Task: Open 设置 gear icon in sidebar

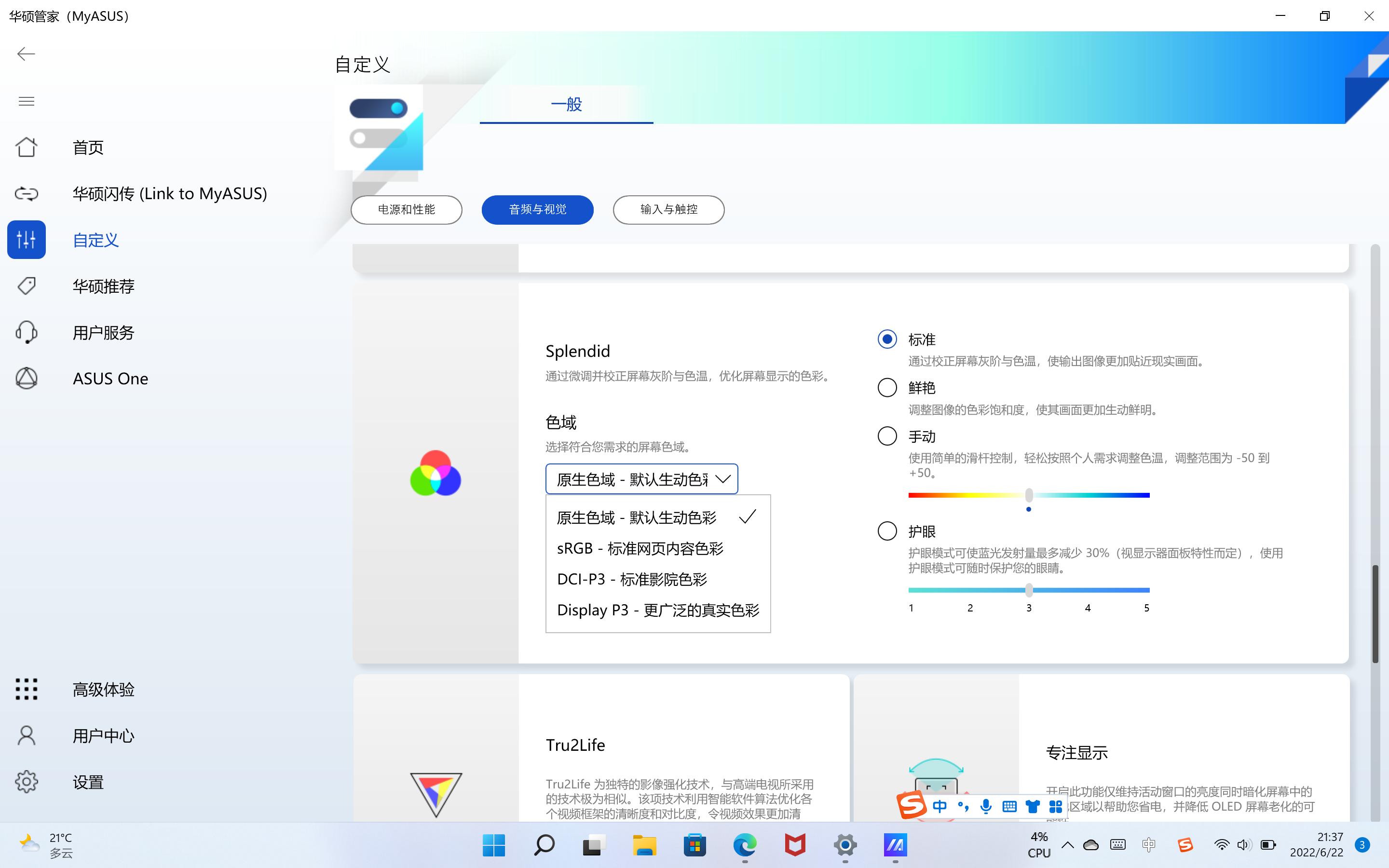Action: click(27, 782)
